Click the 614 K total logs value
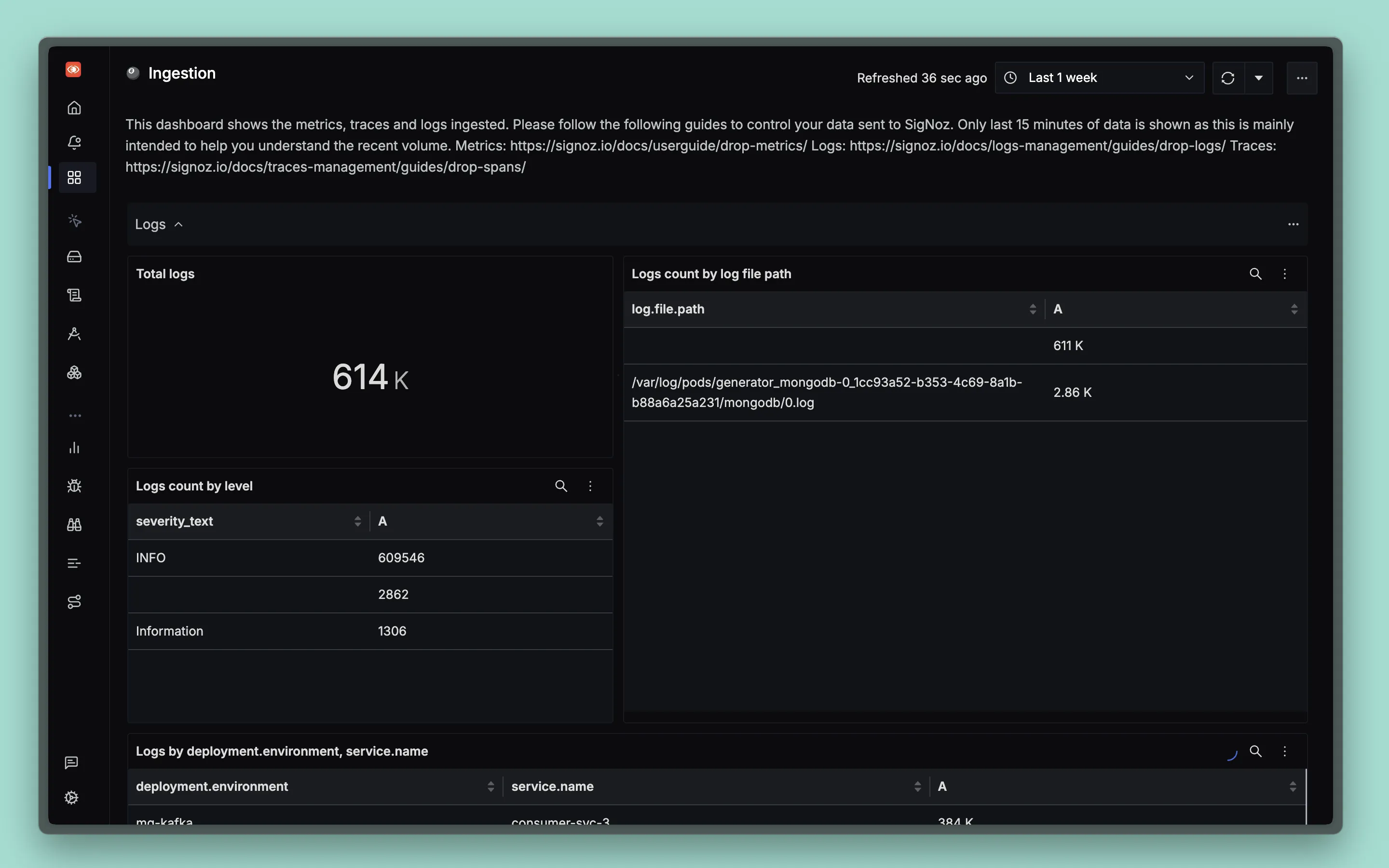The width and height of the screenshot is (1389, 868). coord(370,377)
